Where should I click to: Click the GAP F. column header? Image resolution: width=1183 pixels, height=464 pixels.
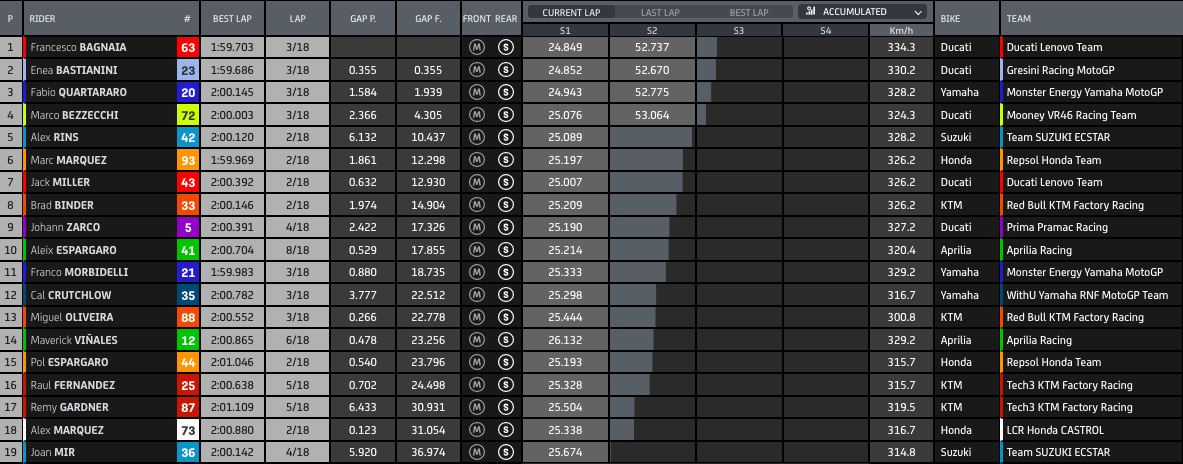click(429, 18)
